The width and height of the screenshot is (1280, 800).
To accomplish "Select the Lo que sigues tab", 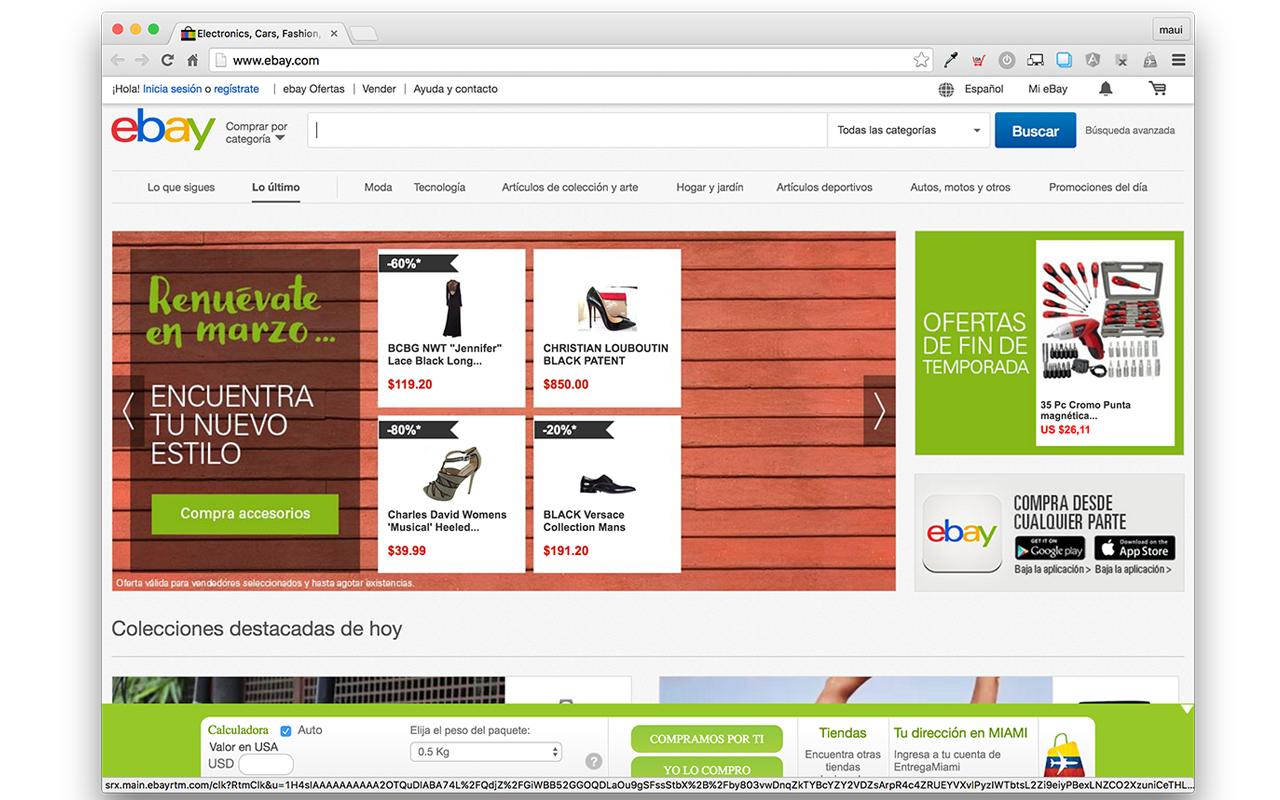I will [181, 187].
